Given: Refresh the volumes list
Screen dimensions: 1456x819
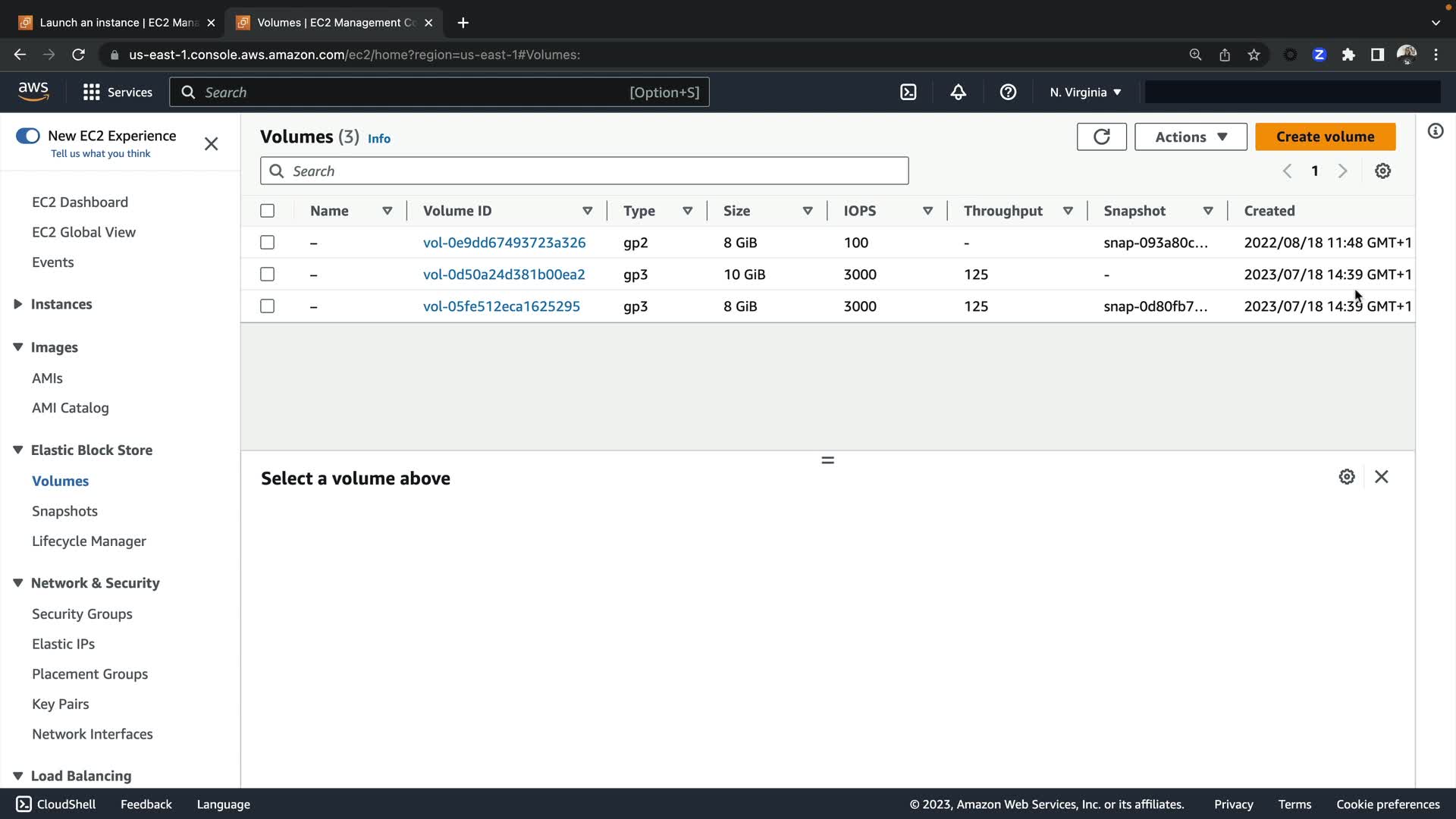Looking at the screenshot, I should (x=1101, y=137).
